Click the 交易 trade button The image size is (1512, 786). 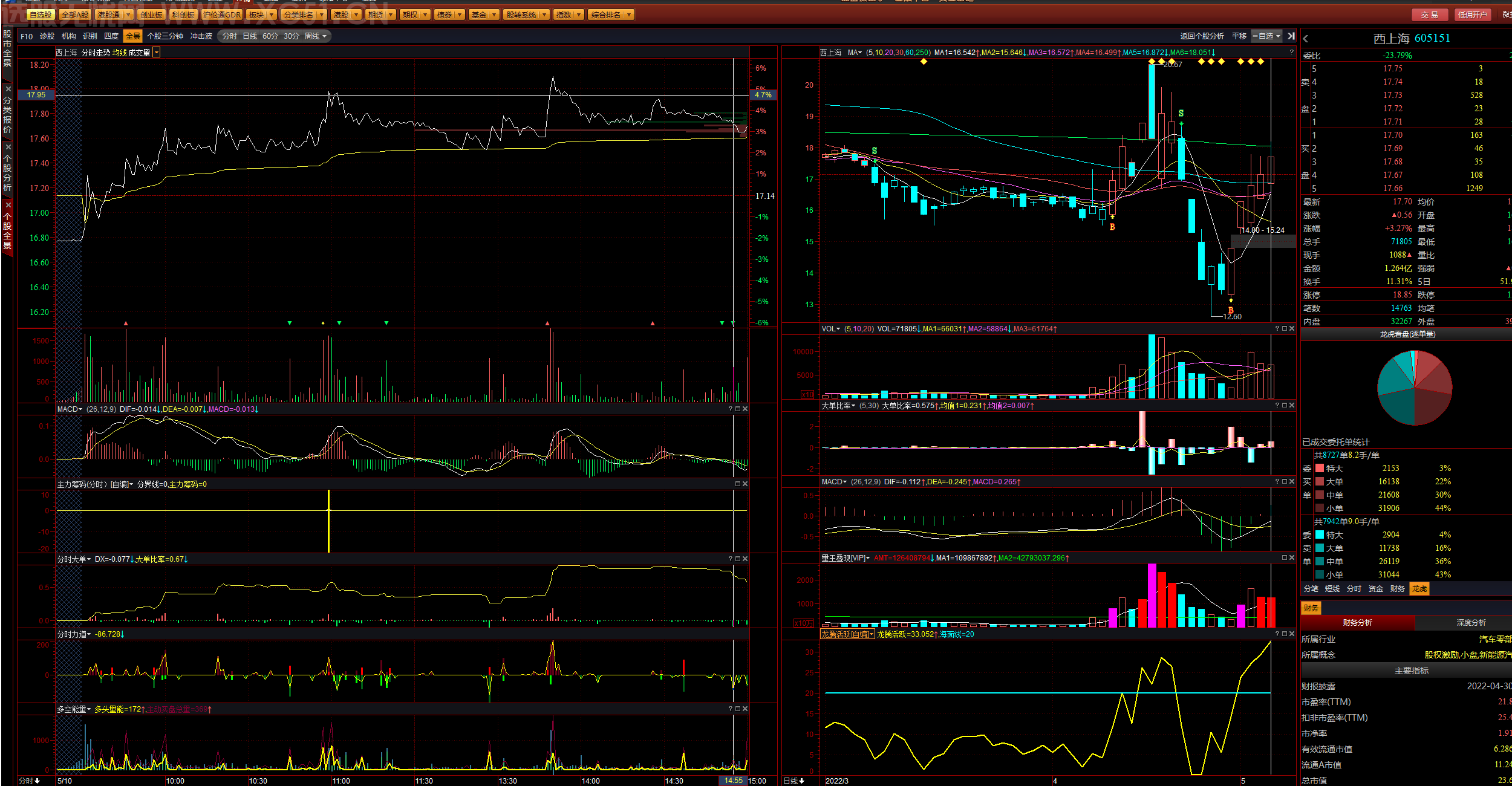1430,15
